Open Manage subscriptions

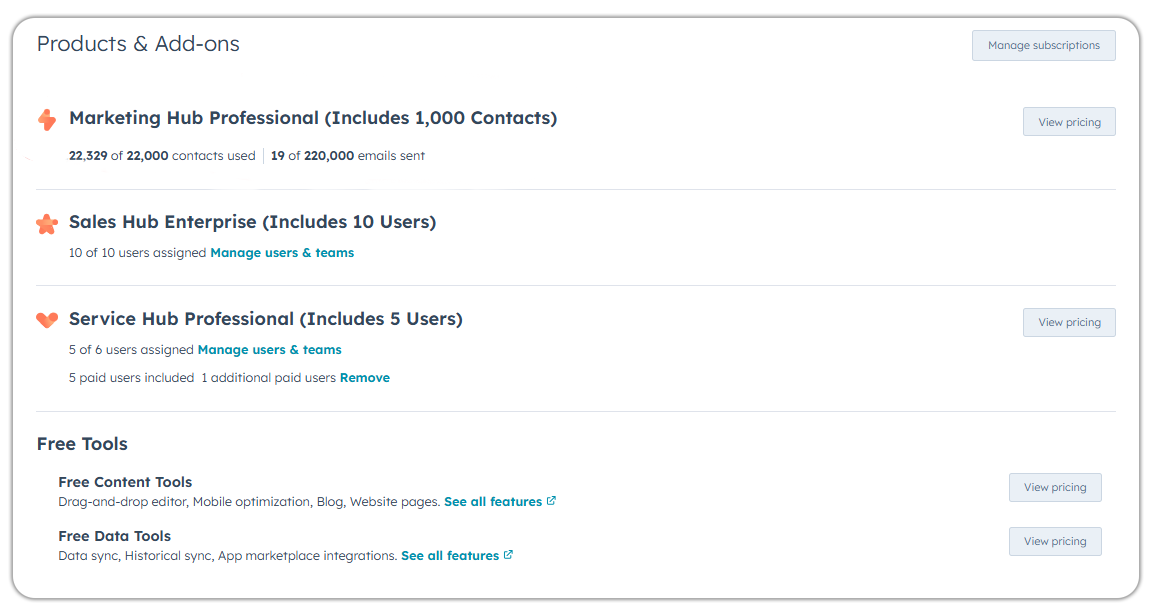[1043, 45]
